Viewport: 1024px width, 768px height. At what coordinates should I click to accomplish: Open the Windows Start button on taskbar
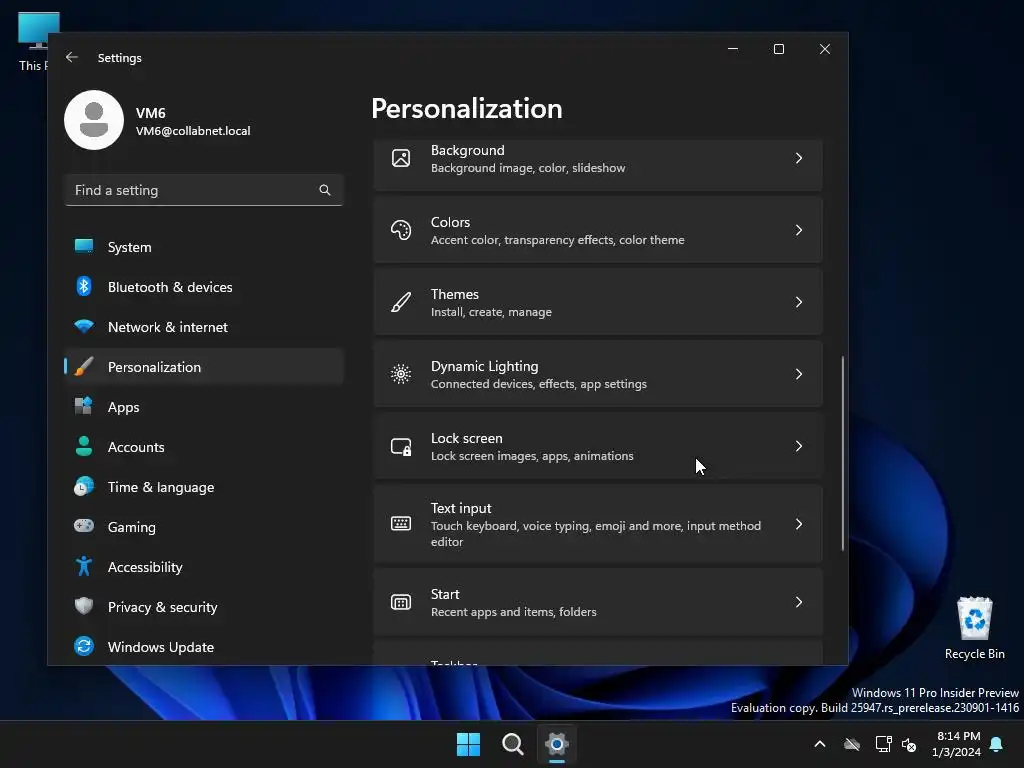(468, 744)
